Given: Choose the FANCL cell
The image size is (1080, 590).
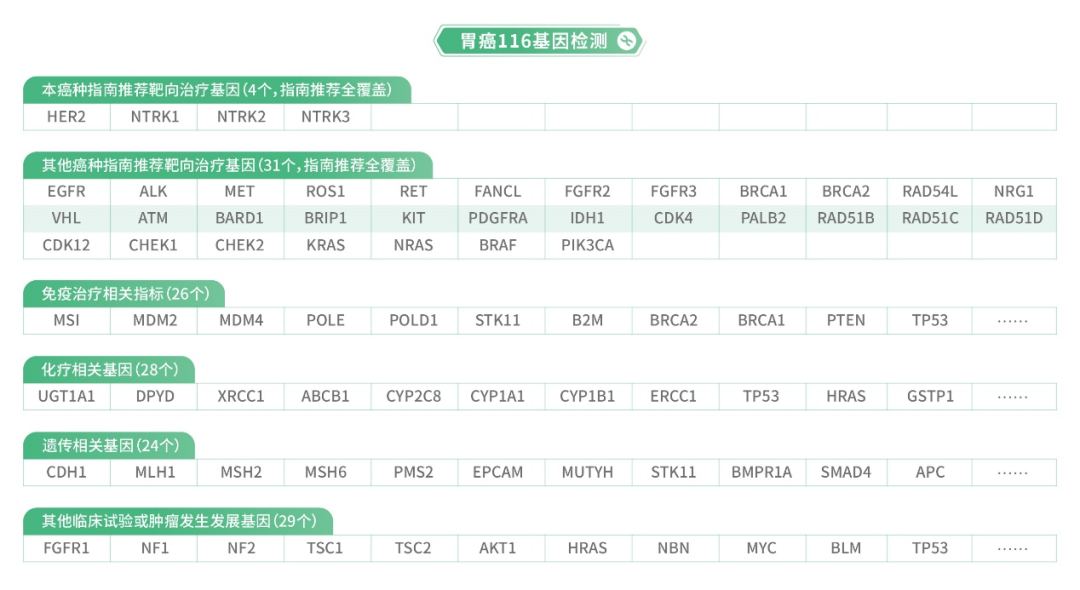Looking at the screenshot, I should pyautogui.click(x=501, y=191).
